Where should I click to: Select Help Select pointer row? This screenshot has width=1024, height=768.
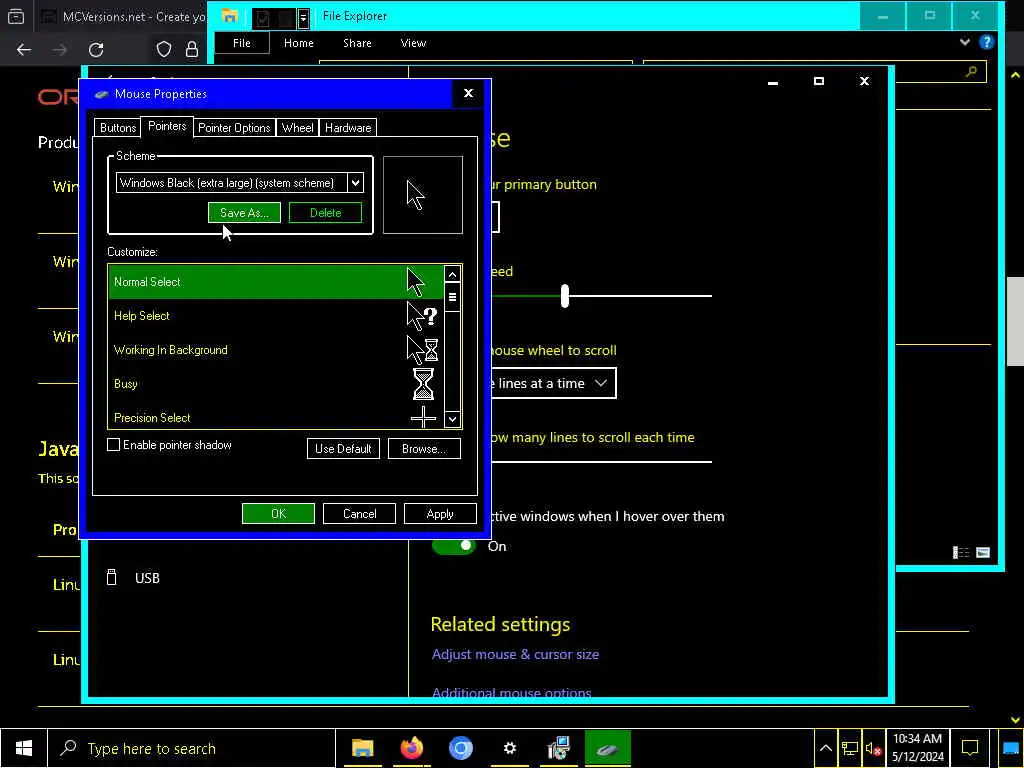coord(276,316)
